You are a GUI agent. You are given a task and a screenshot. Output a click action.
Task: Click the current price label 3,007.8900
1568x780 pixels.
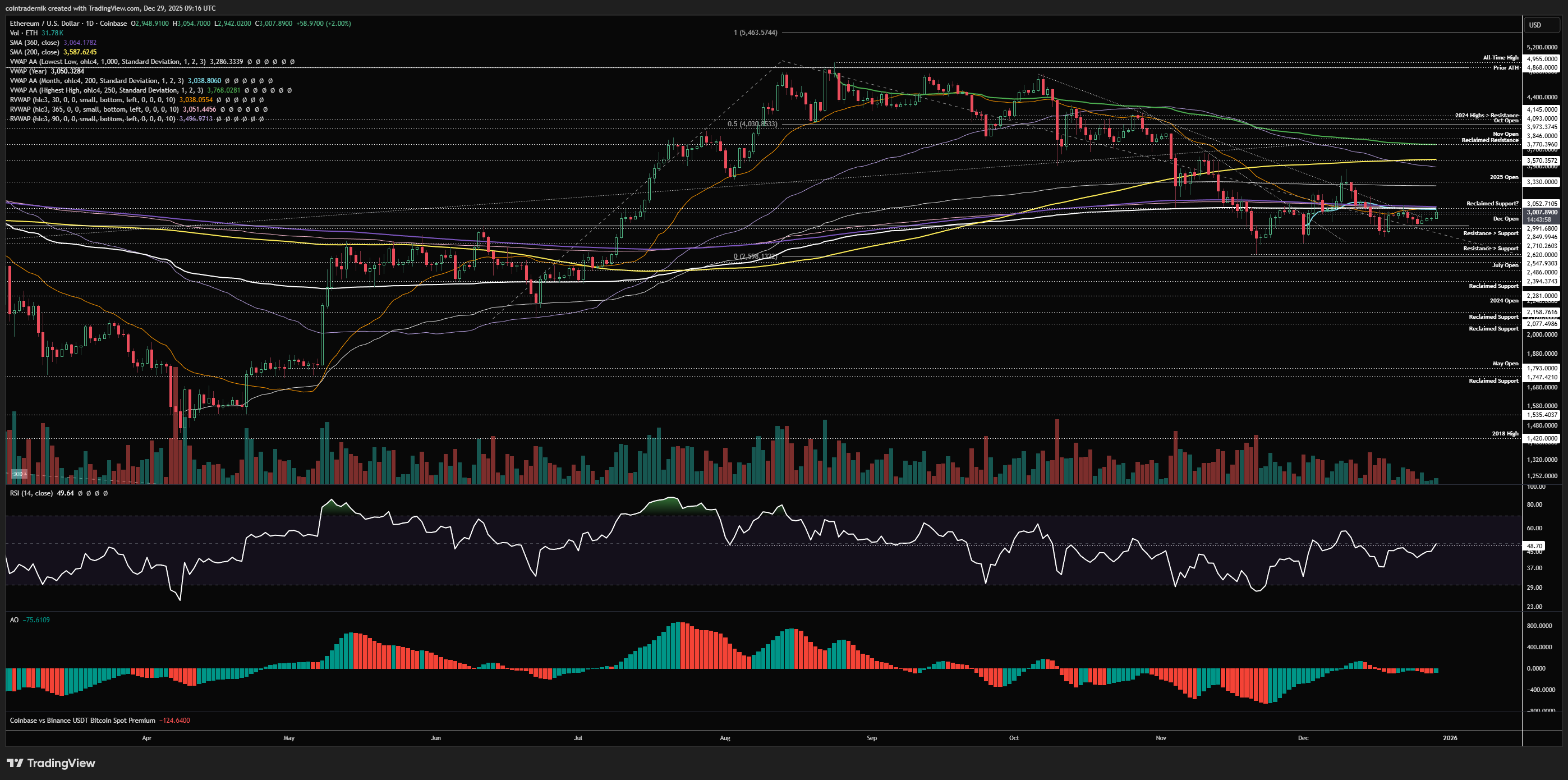1542,213
